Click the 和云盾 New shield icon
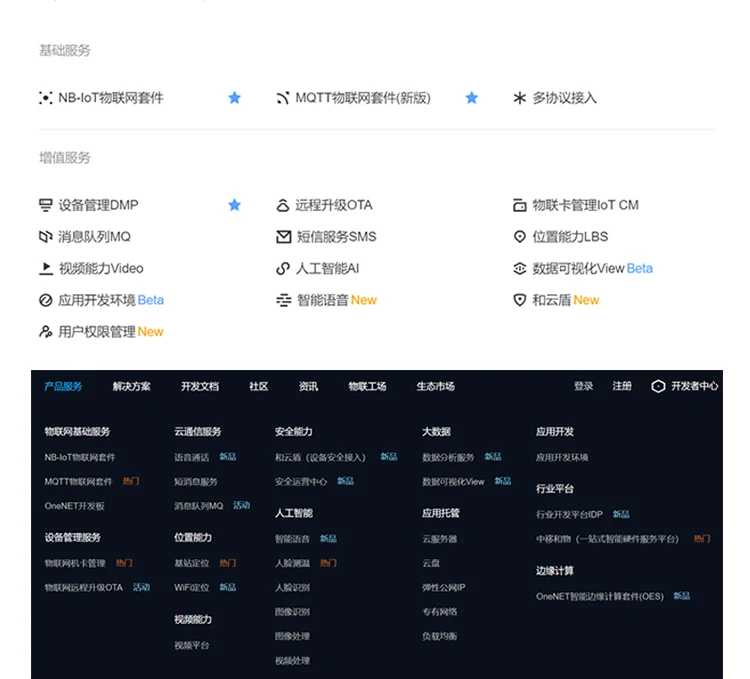The height and width of the screenshot is (679, 750). (x=519, y=300)
